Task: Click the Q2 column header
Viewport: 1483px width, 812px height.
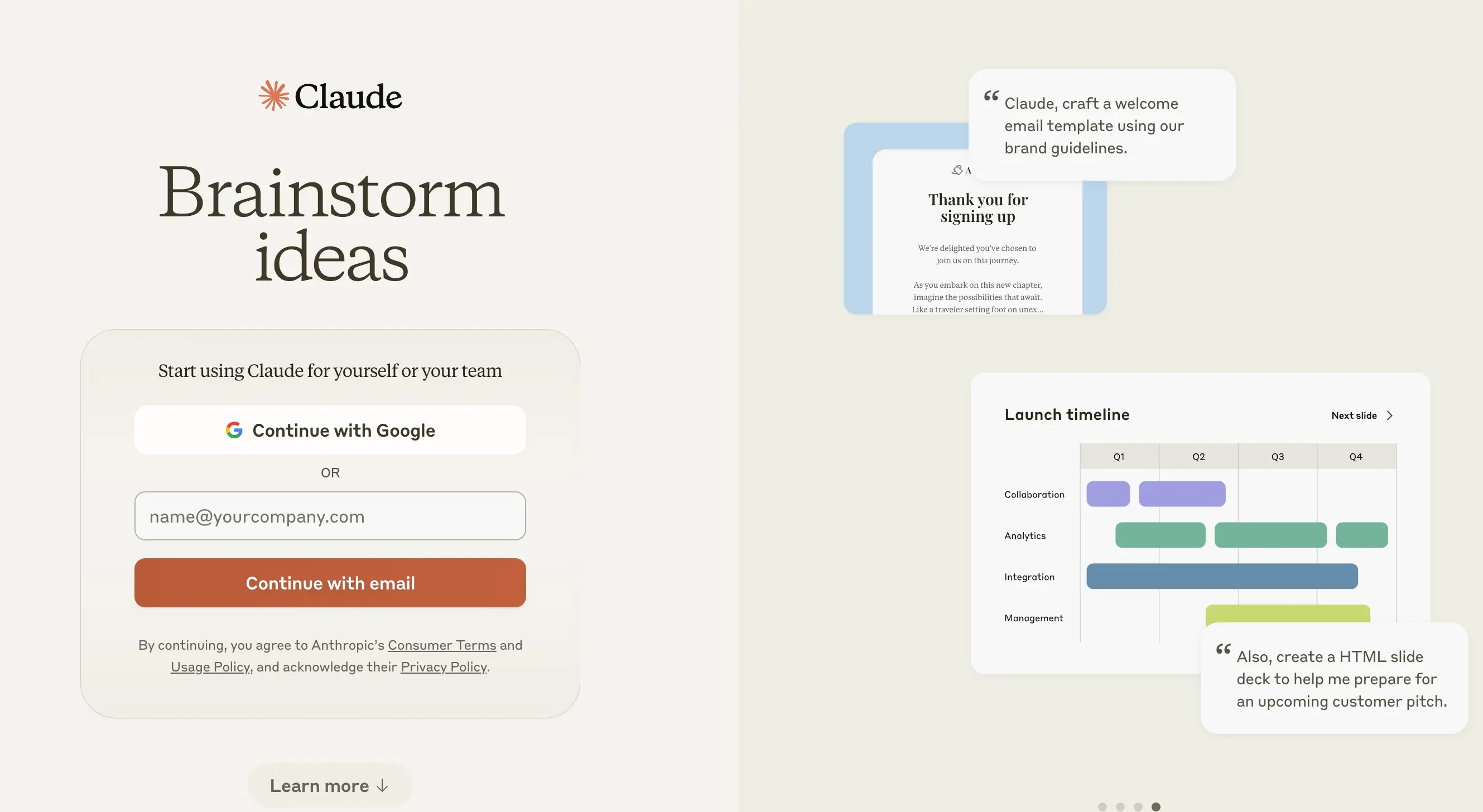Action: pyautogui.click(x=1198, y=456)
